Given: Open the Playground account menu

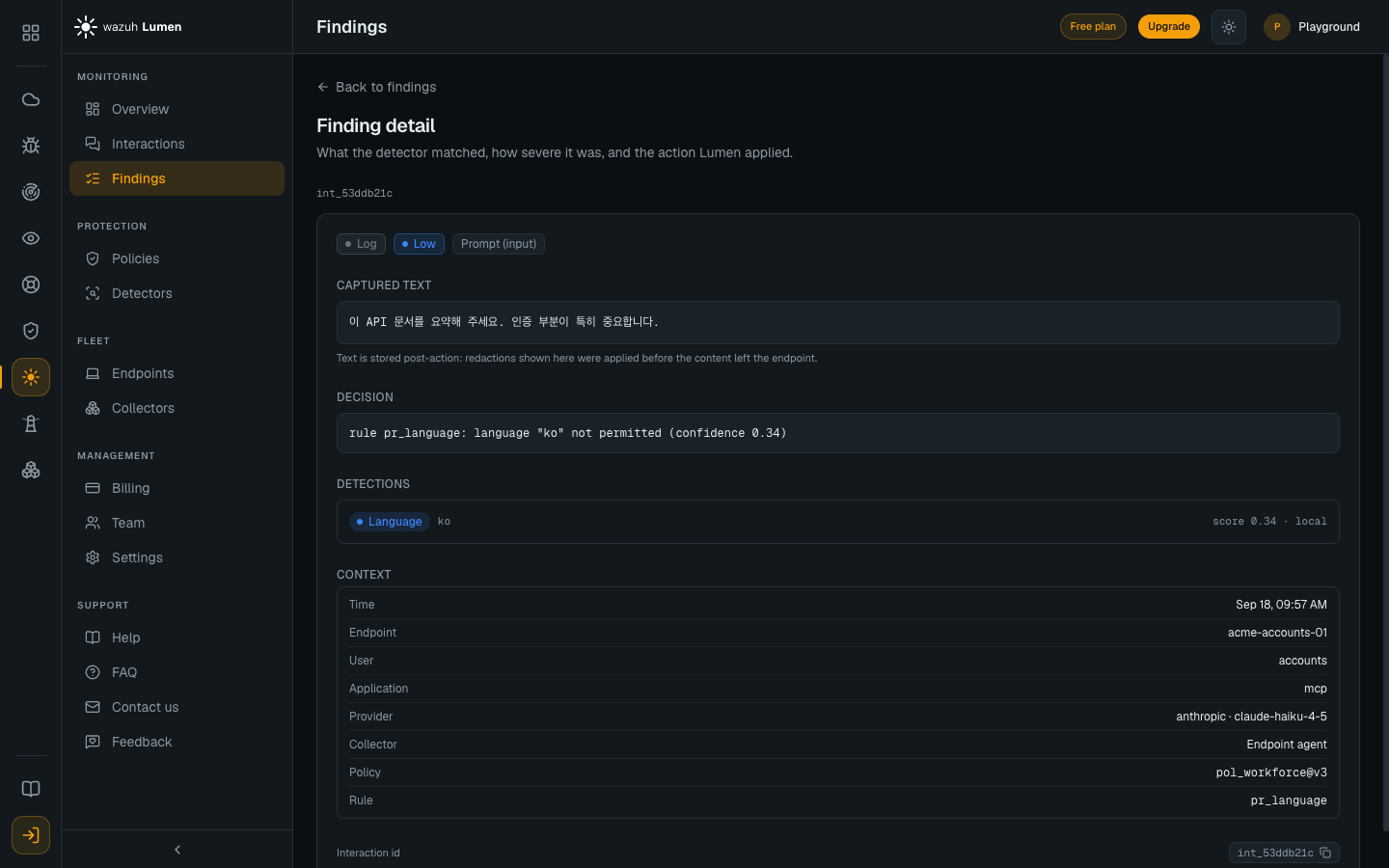Looking at the screenshot, I should [1312, 27].
